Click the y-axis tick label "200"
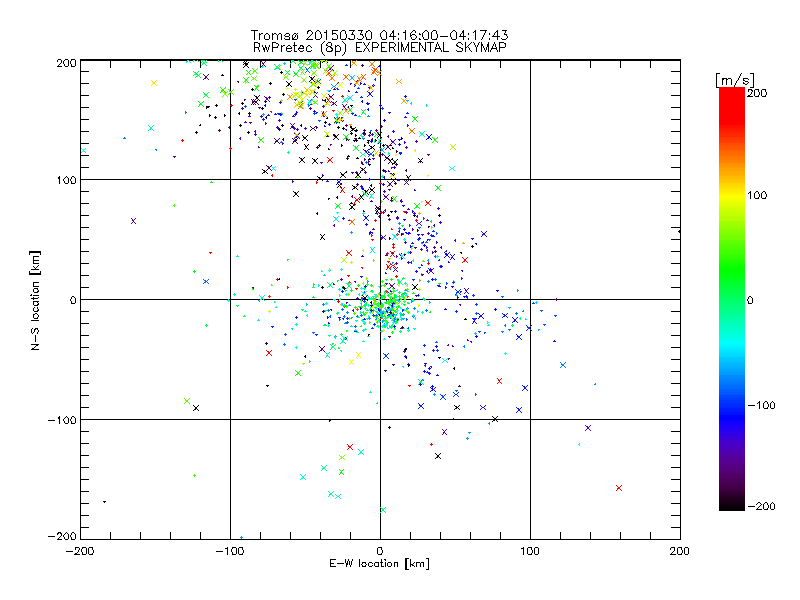 (x=66, y=63)
